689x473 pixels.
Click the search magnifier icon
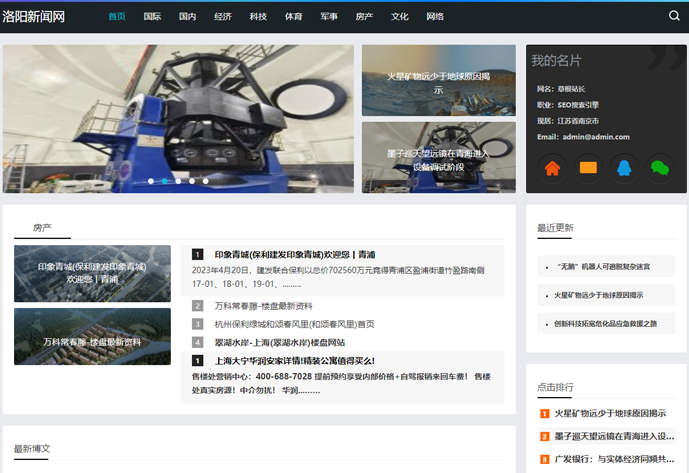[x=674, y=16]
